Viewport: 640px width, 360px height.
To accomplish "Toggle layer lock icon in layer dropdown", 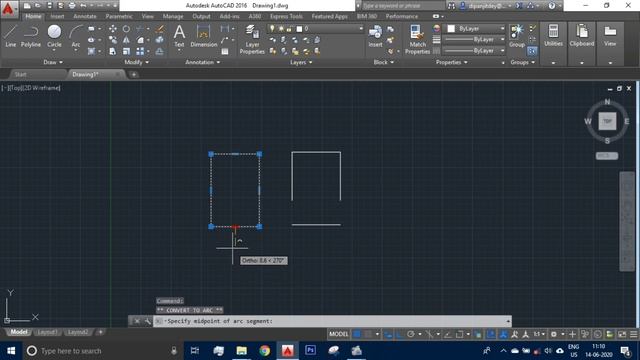I will pyautogui.click(x=289, y=29).
